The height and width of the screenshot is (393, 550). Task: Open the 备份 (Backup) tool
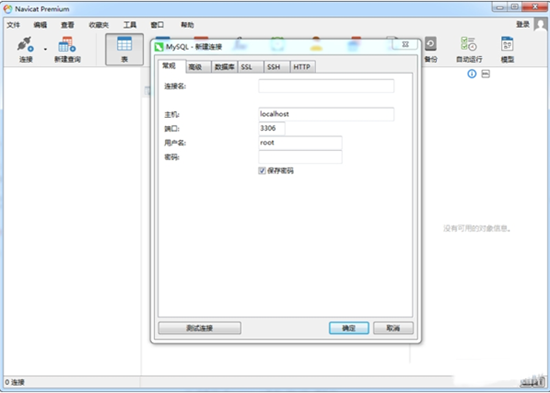[430, 49]
